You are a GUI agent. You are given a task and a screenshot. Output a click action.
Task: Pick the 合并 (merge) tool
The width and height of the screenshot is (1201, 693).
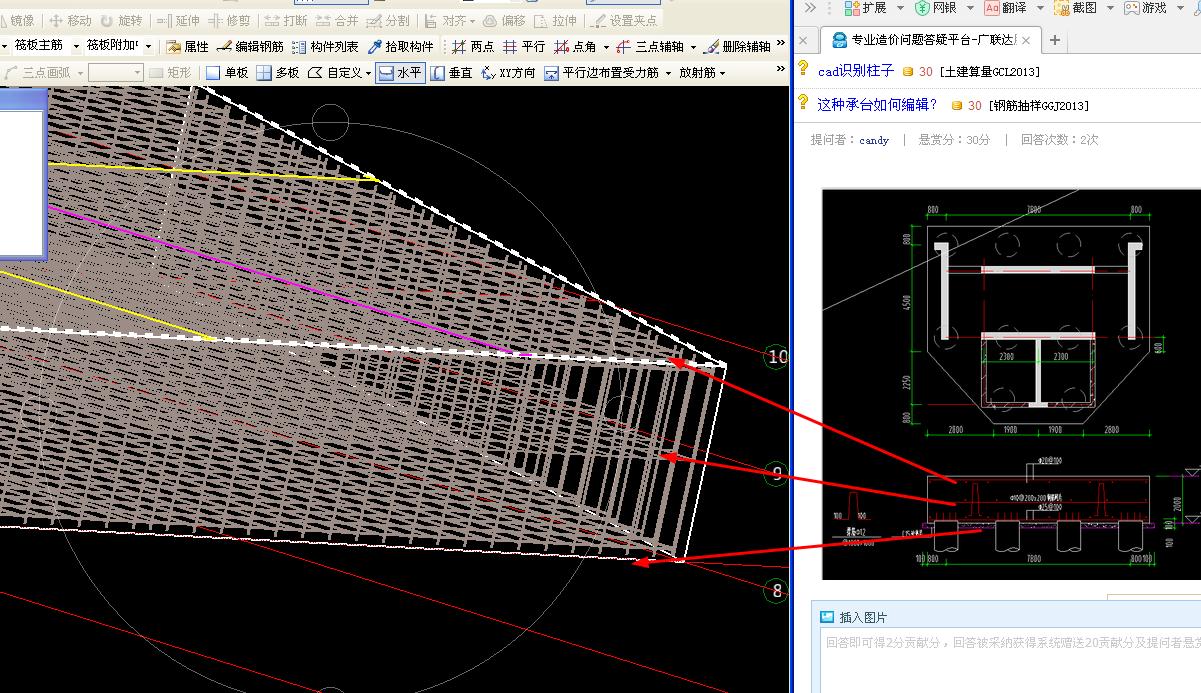[337, 20]
